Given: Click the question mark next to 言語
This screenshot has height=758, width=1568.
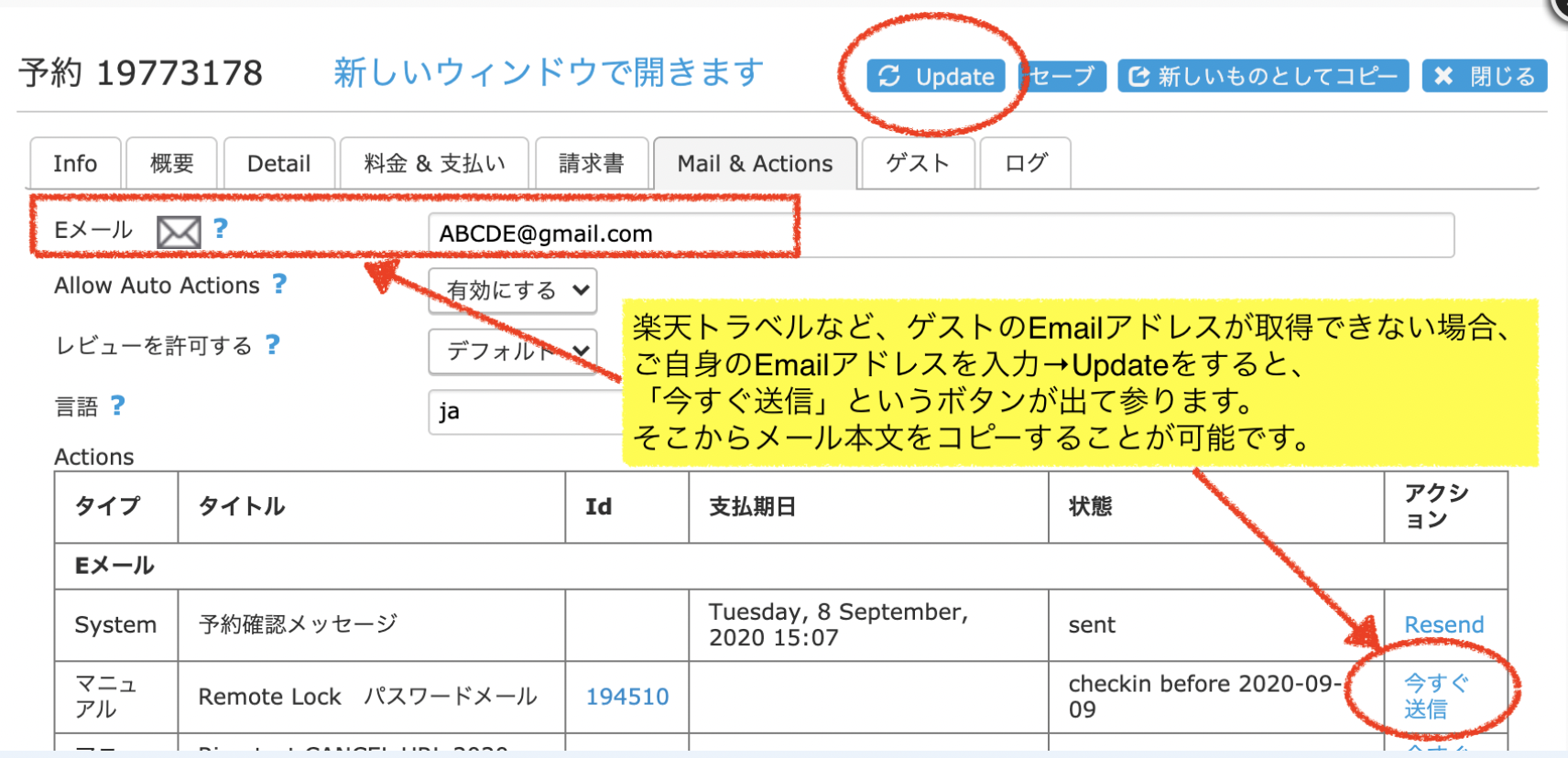Looking at the screenshot, I should [117, 406].
